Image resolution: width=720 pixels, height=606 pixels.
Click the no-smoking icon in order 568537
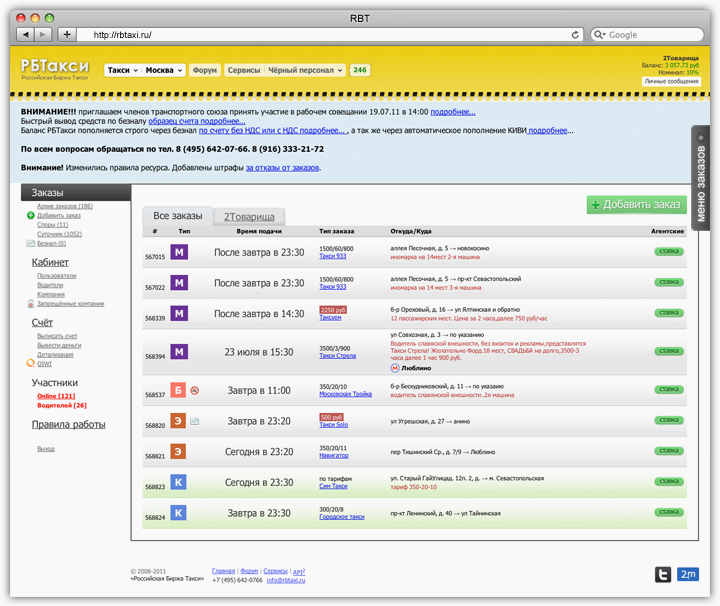pos(195,391)
